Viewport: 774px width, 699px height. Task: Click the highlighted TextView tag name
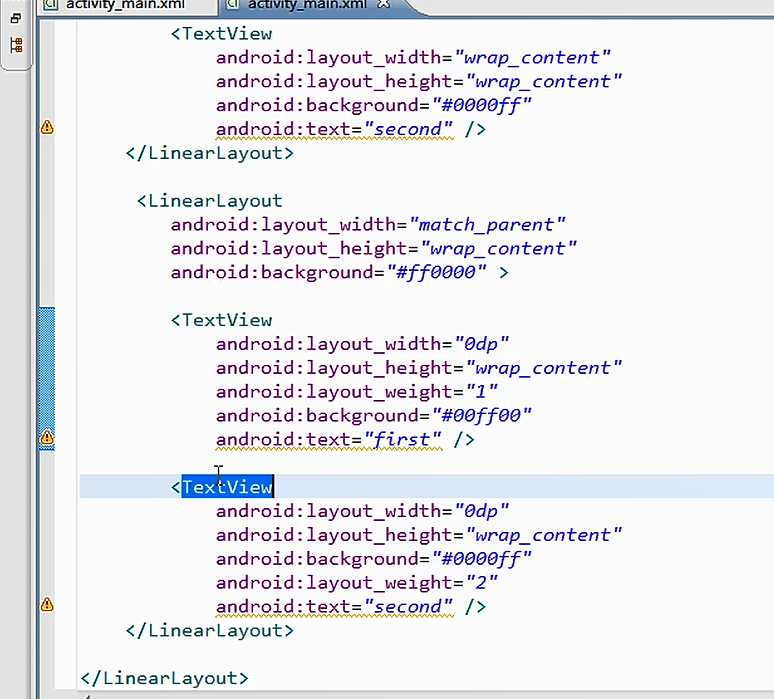tap(227, 487)
